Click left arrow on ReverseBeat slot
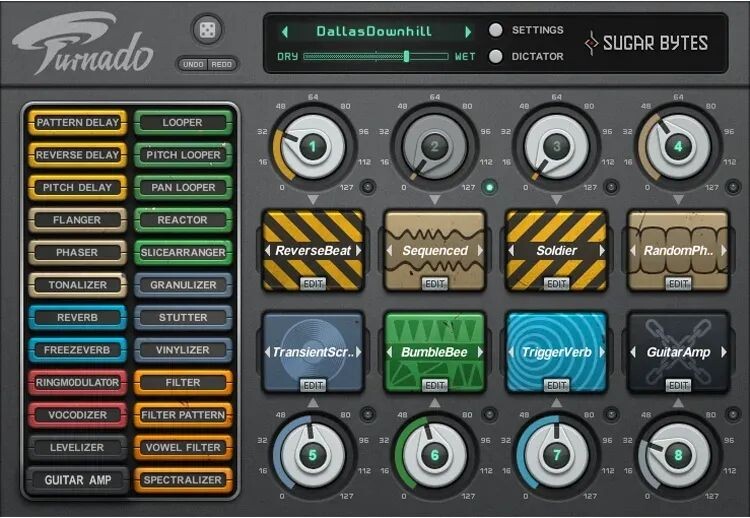750x518 pixels. point(268,250)
